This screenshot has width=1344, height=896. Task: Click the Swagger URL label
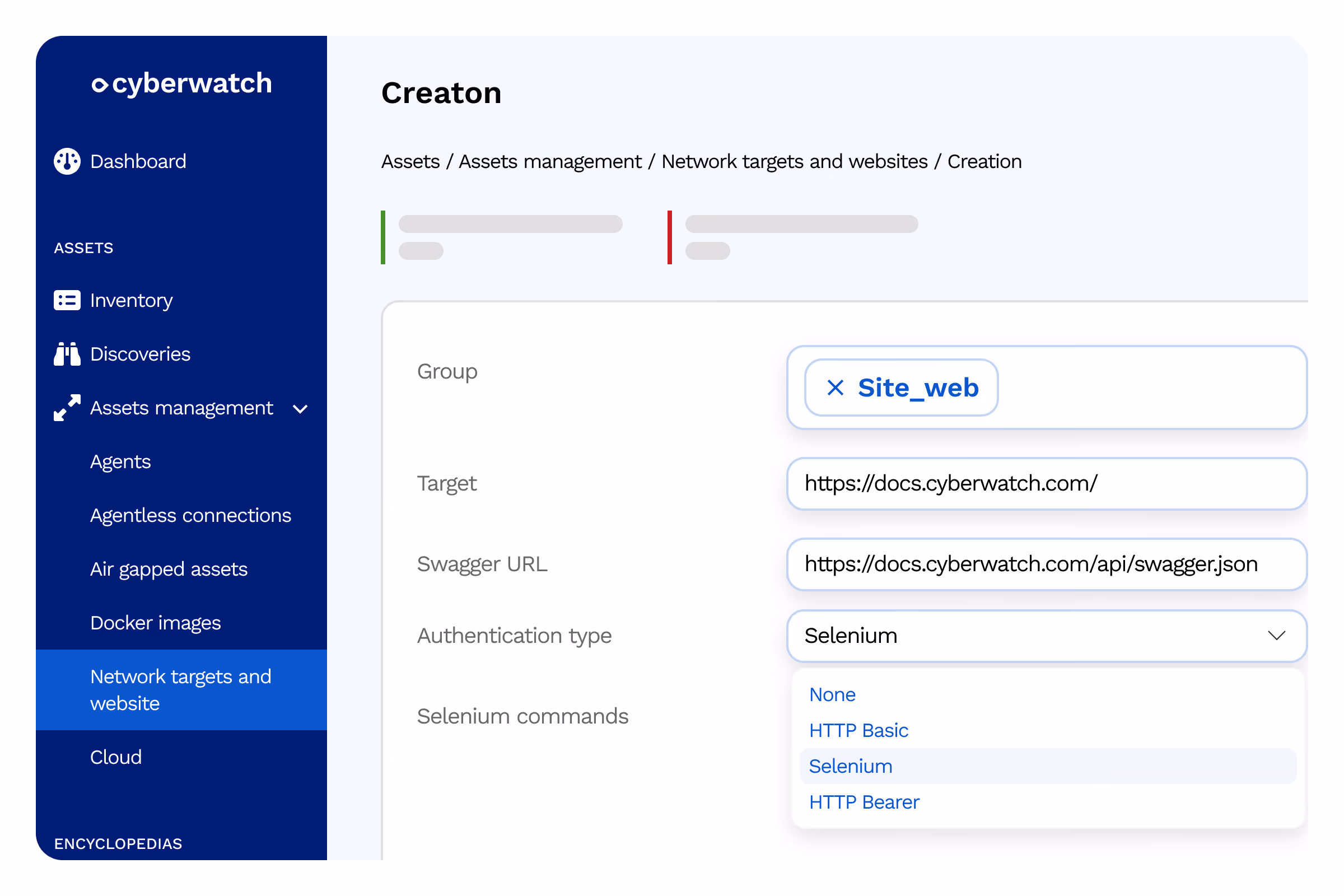482,564
